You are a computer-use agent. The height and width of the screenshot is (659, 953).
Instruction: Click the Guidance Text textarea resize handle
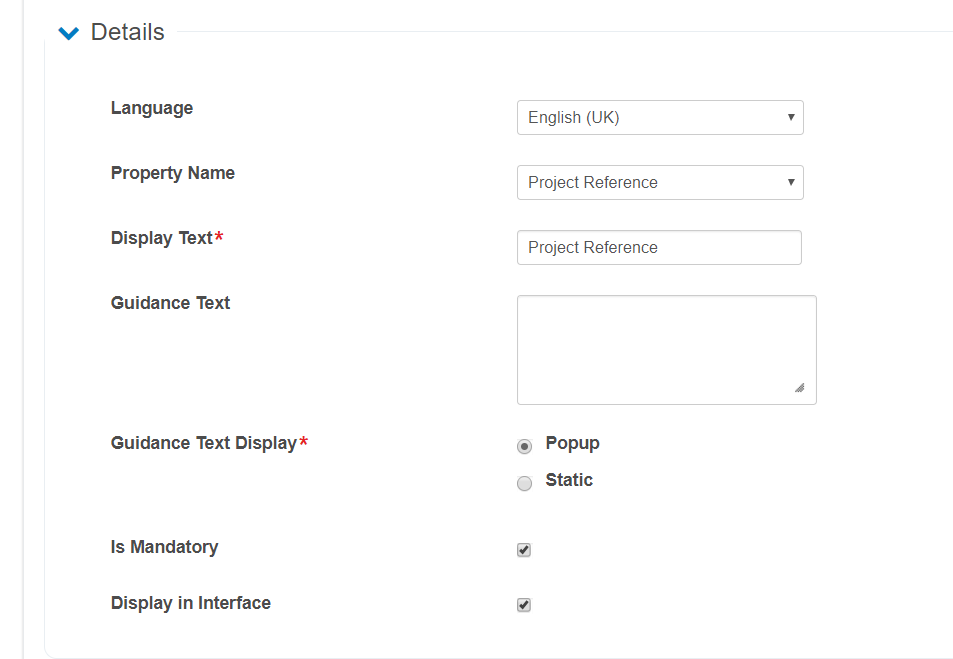coord(799,388)
